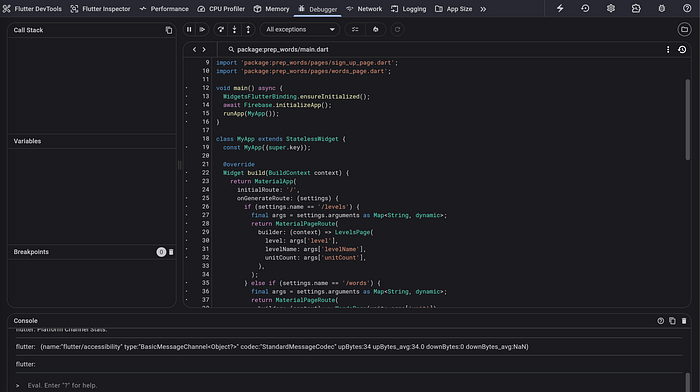Open the App Size tab
The width and height of the screenshot is (700, 392).
(x=454, y=9)
